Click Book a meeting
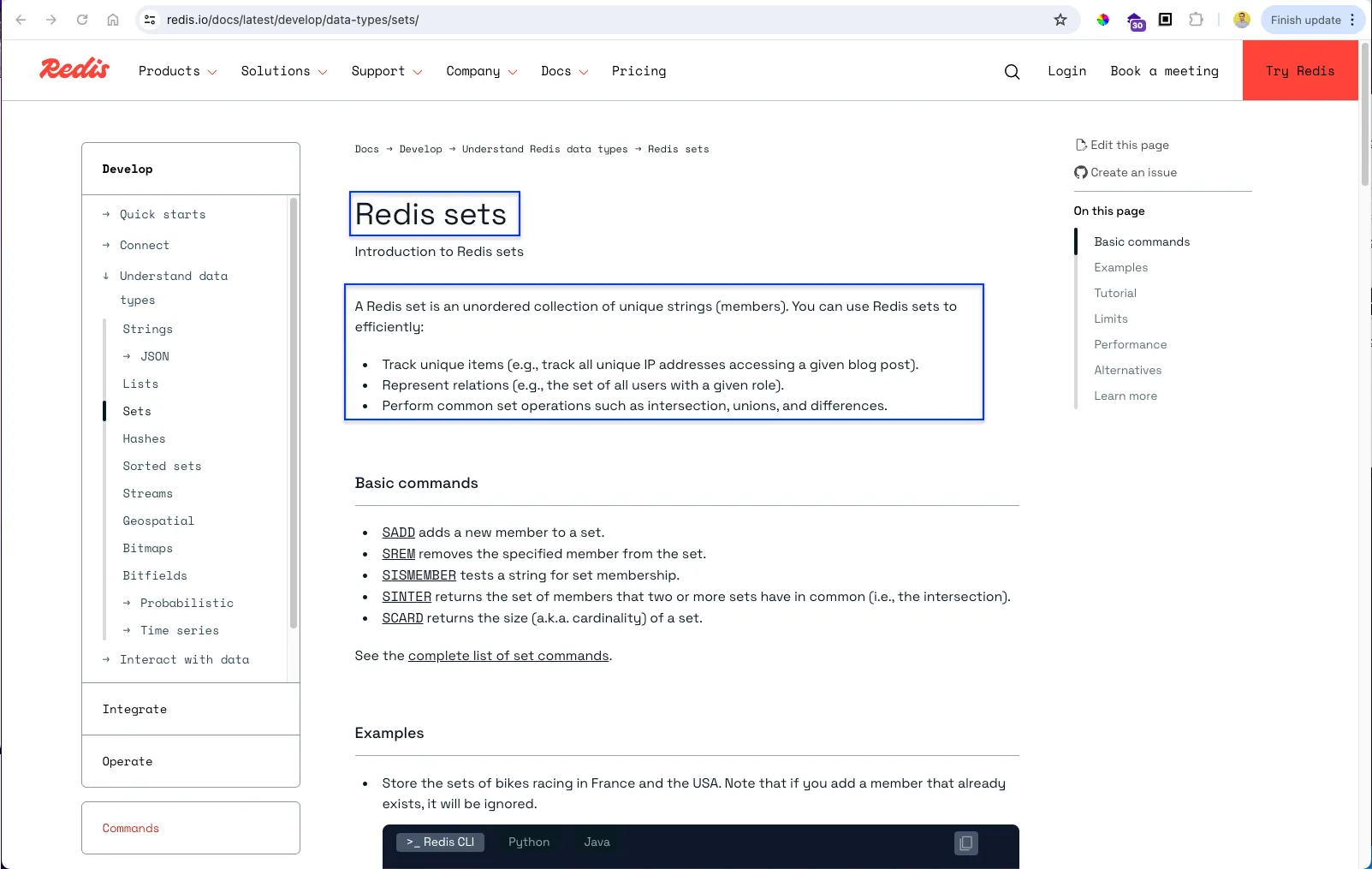 (x=1164, y=71)
